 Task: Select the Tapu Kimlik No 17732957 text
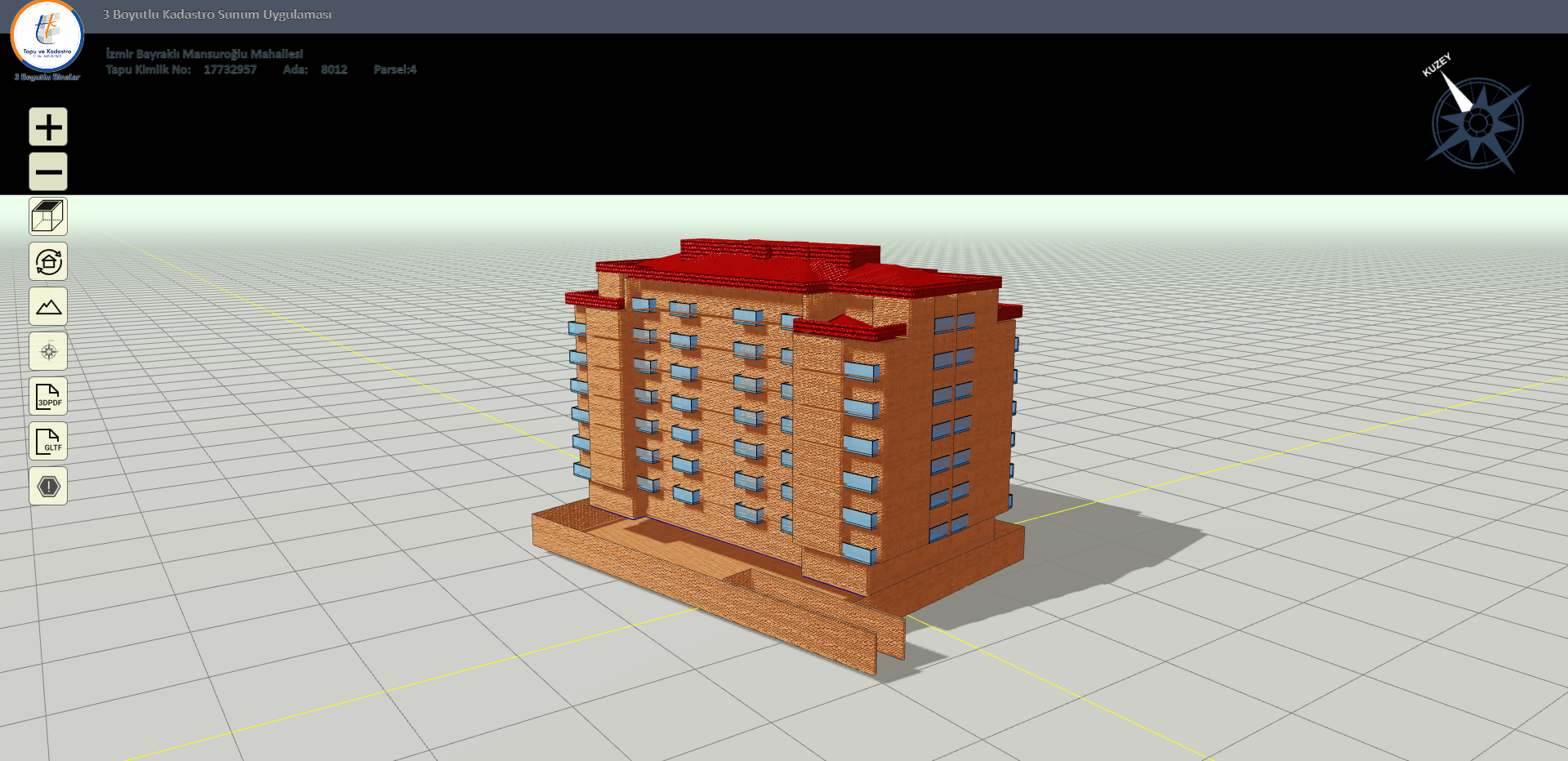point(229,69)
